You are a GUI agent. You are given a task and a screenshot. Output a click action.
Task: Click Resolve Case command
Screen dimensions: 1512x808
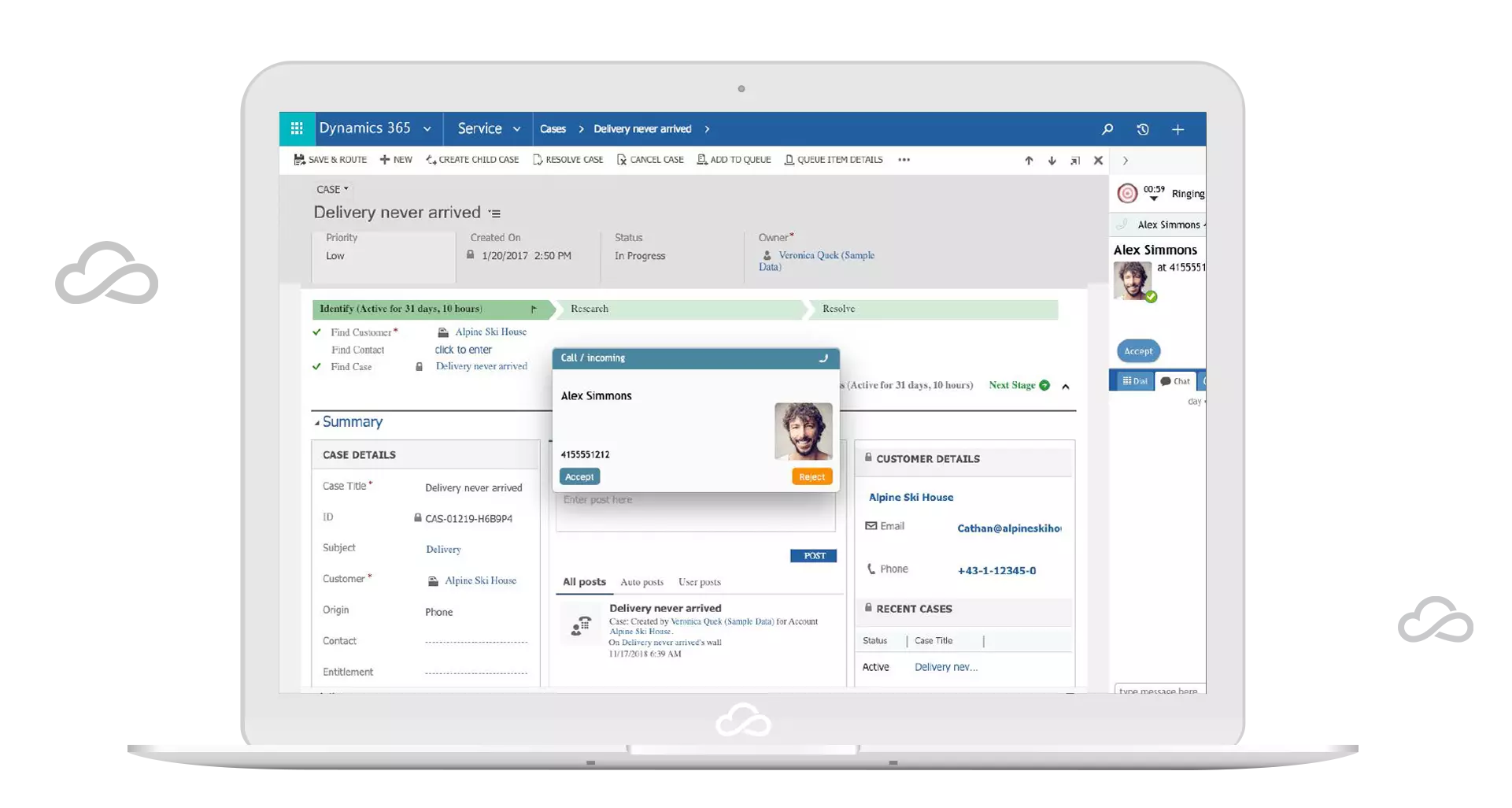568,160
